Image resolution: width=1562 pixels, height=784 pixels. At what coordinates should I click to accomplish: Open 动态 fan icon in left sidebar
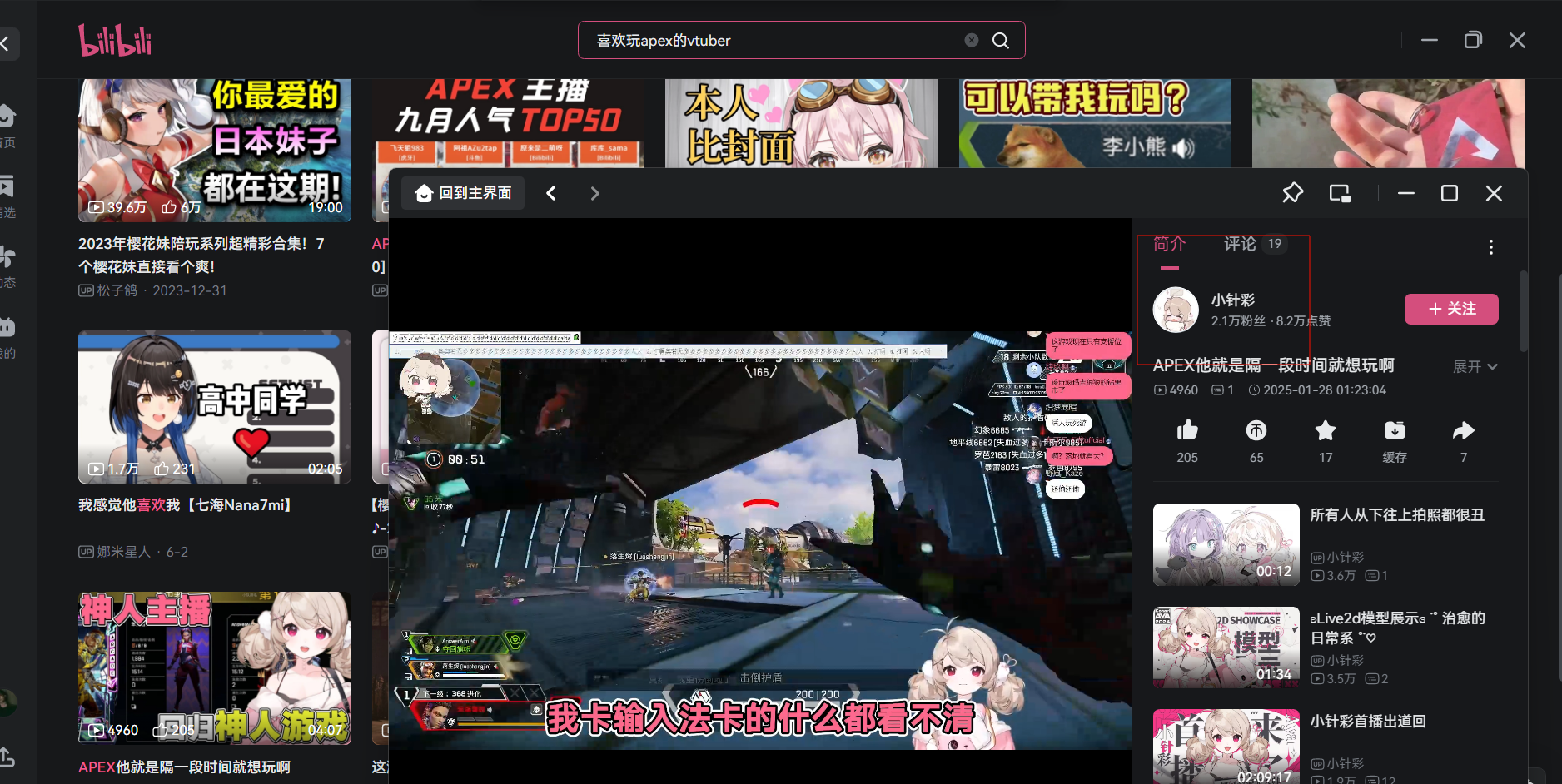(7, 256)
